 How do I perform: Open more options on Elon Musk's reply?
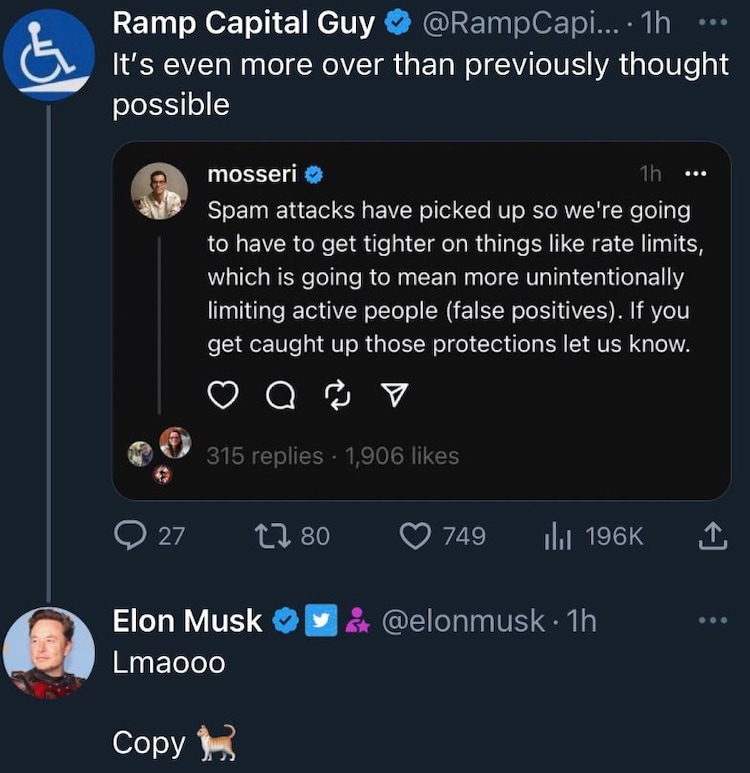[713, 621]
